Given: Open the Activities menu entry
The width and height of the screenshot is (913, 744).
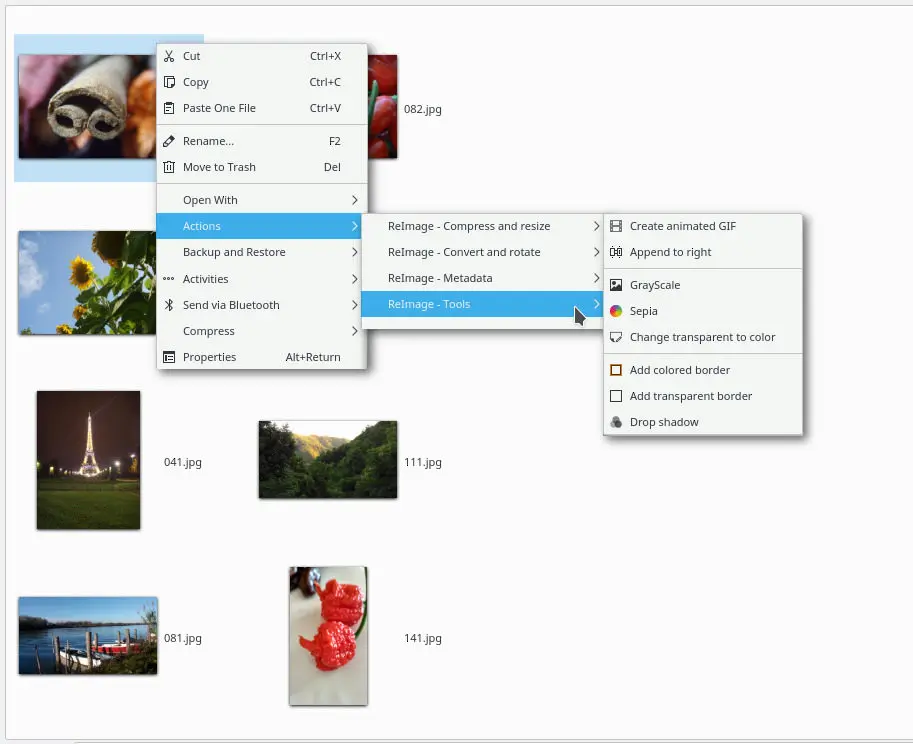Looking at the screenshot, I should click(x=261, y=279).
